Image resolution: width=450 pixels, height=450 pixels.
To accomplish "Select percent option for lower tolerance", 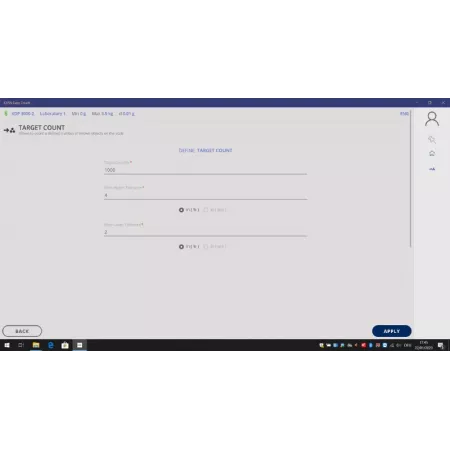I will (x=181, y=247).
